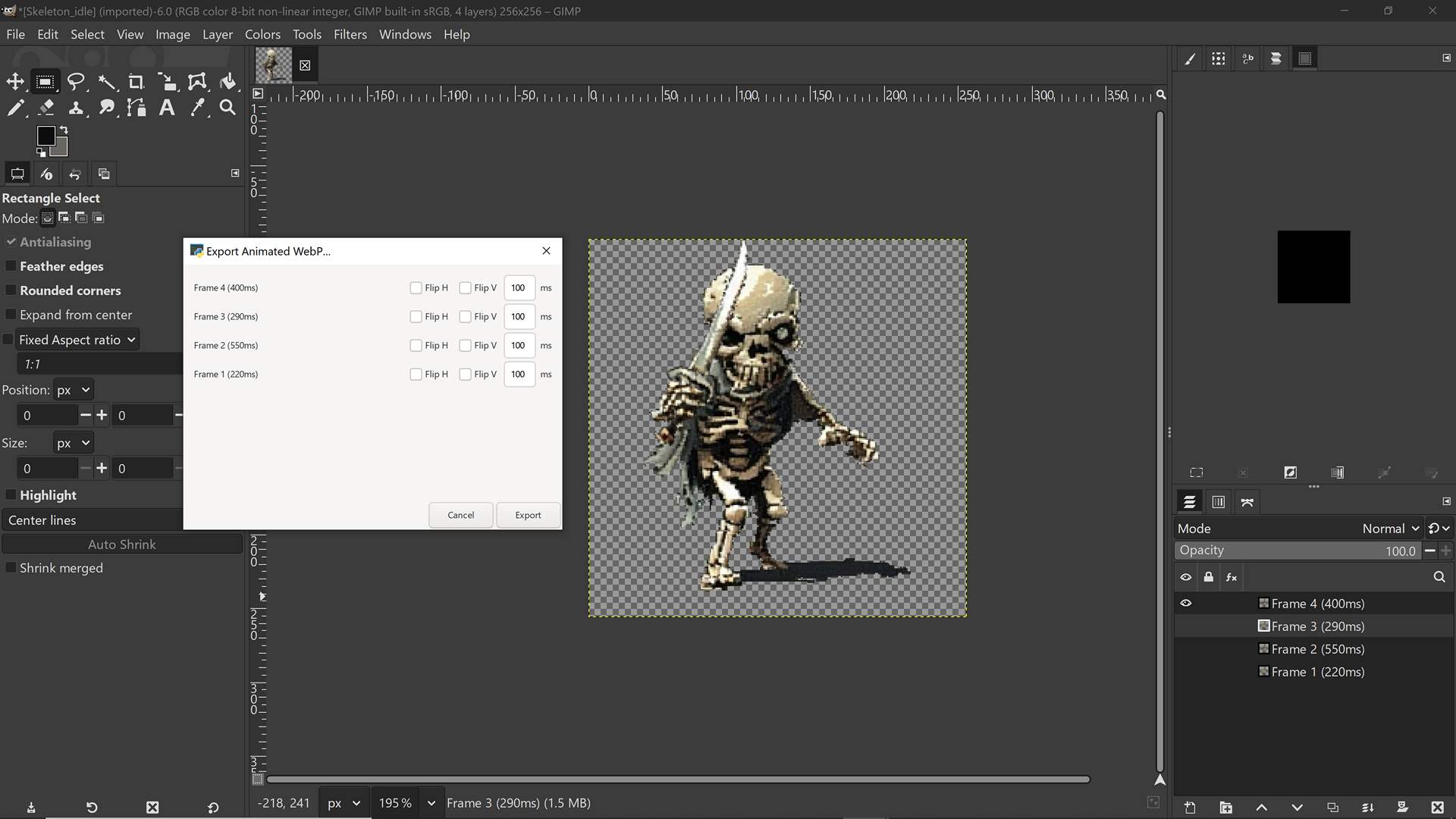Create a new layer group
Screen dimensions: 1456x819
1225,808
